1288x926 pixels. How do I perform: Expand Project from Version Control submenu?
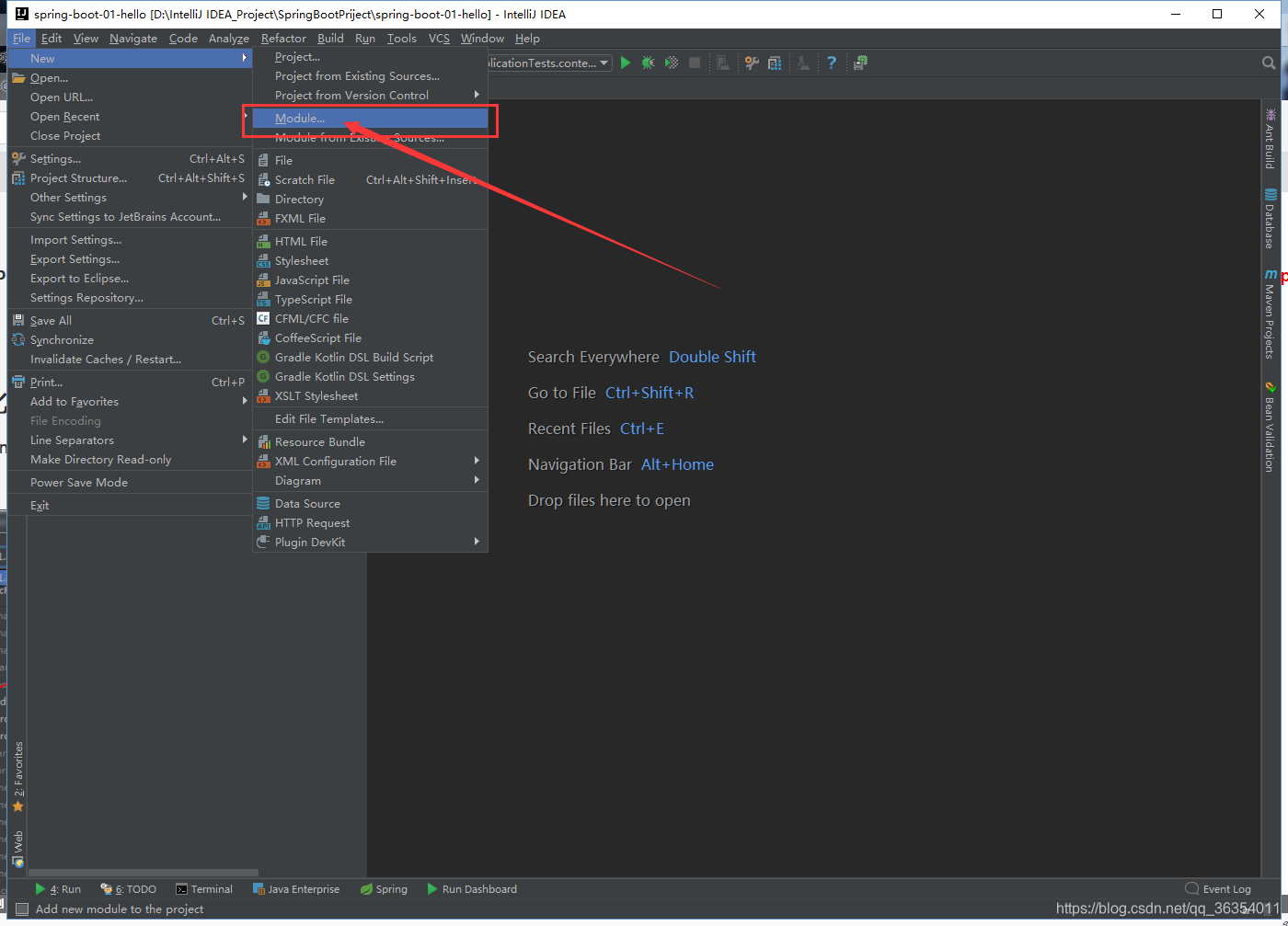point(371,96)
